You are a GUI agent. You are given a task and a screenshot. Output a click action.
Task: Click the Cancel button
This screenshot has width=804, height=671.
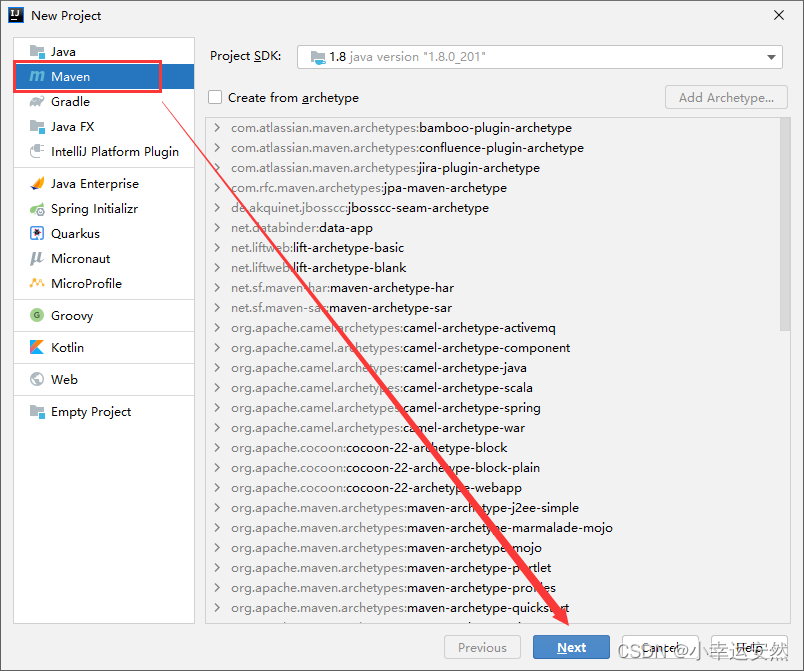pos(660,647)
